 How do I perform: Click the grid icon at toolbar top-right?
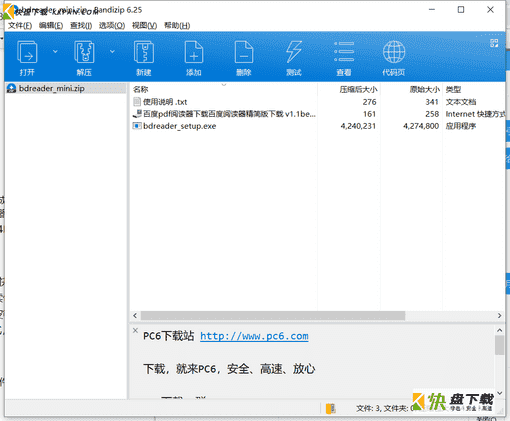pos(494,43)
